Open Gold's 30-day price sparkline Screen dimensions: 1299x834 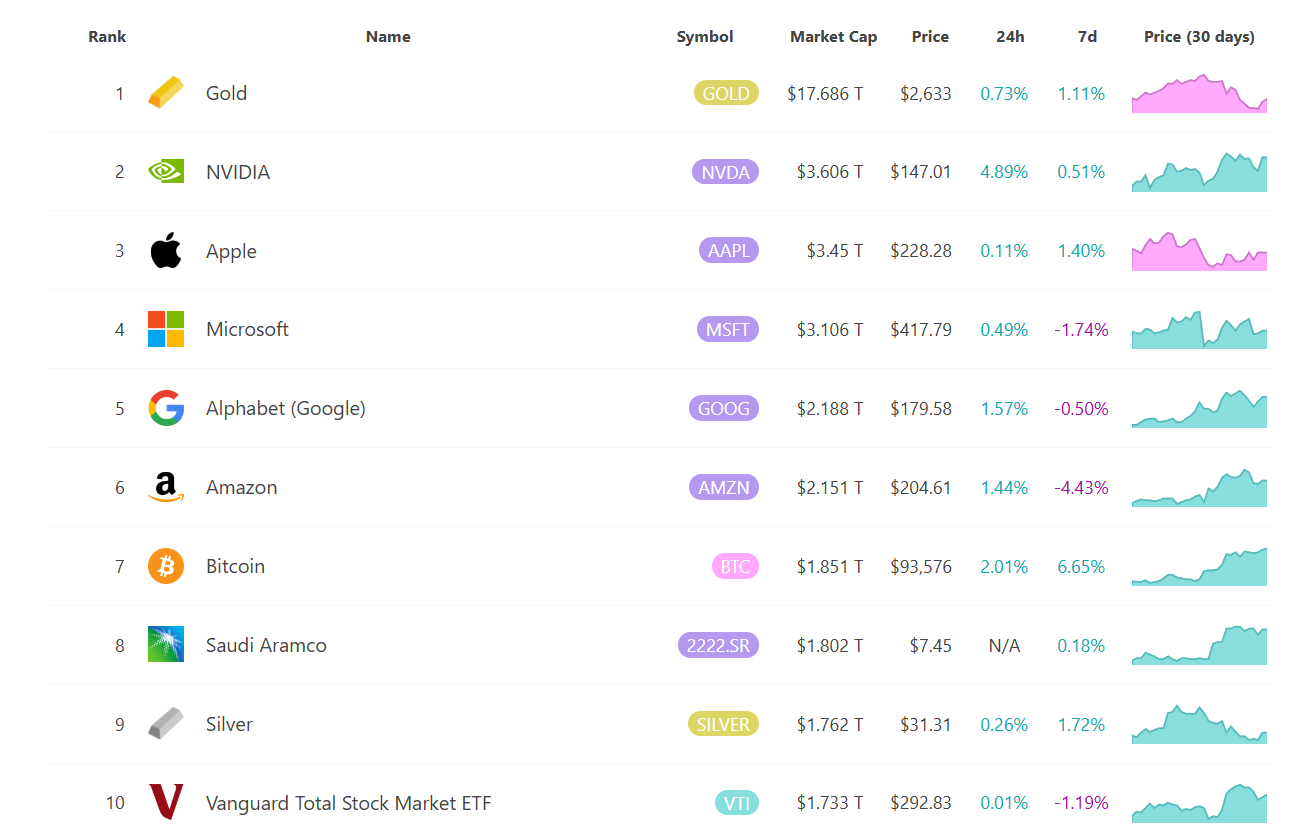[1199, 93]
